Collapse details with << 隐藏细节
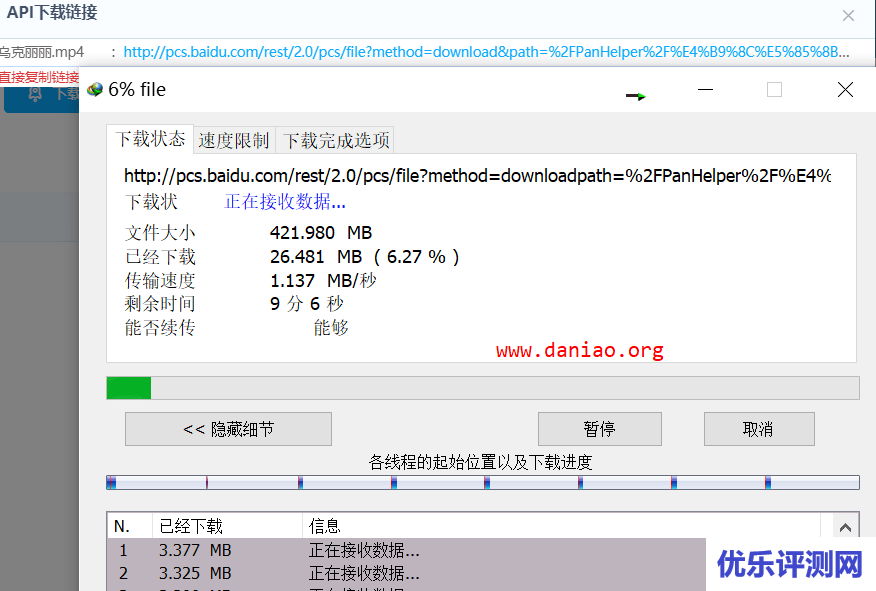The image size is (876, 591). [228, 429]
